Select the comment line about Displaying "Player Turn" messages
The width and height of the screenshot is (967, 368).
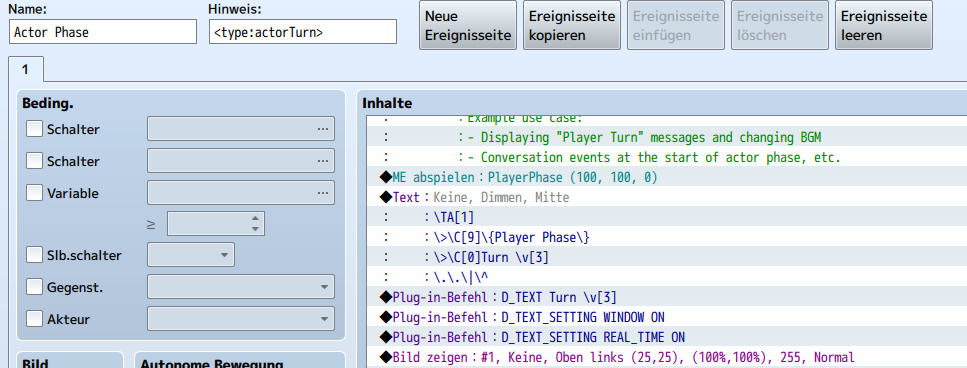pyautogui.click(x=667, y=137)
